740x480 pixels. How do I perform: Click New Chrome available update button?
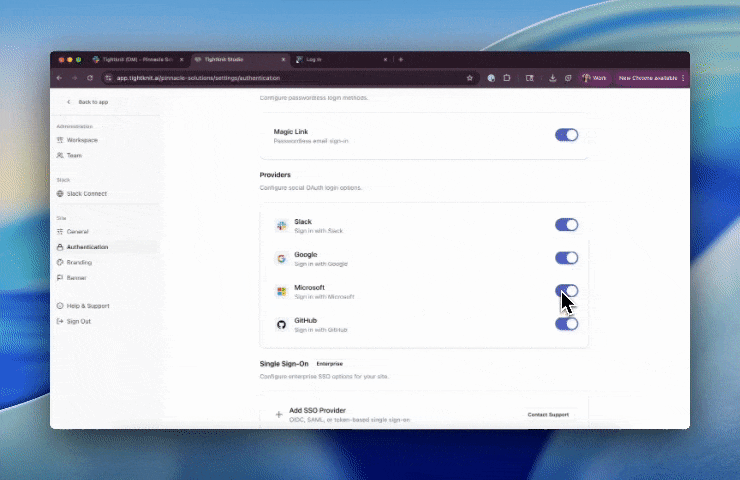click(x=648, y=78)
